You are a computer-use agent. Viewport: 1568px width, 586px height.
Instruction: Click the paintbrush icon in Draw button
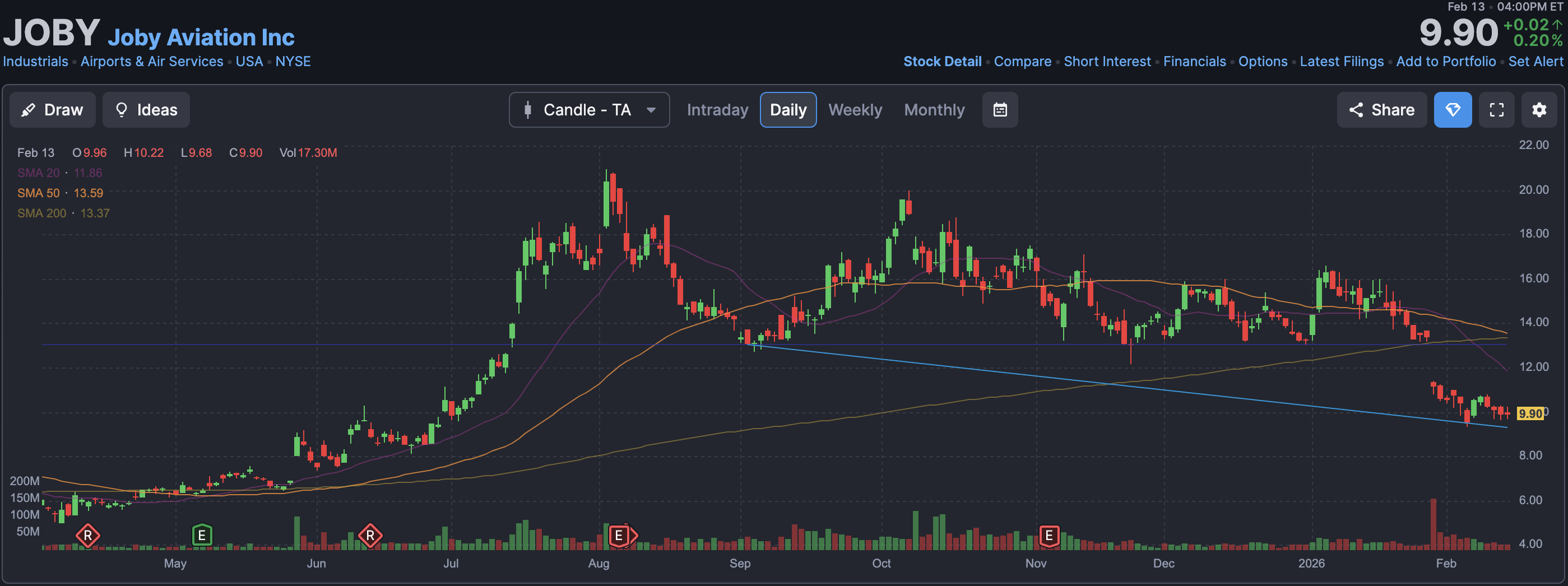(x=28, y=110)
